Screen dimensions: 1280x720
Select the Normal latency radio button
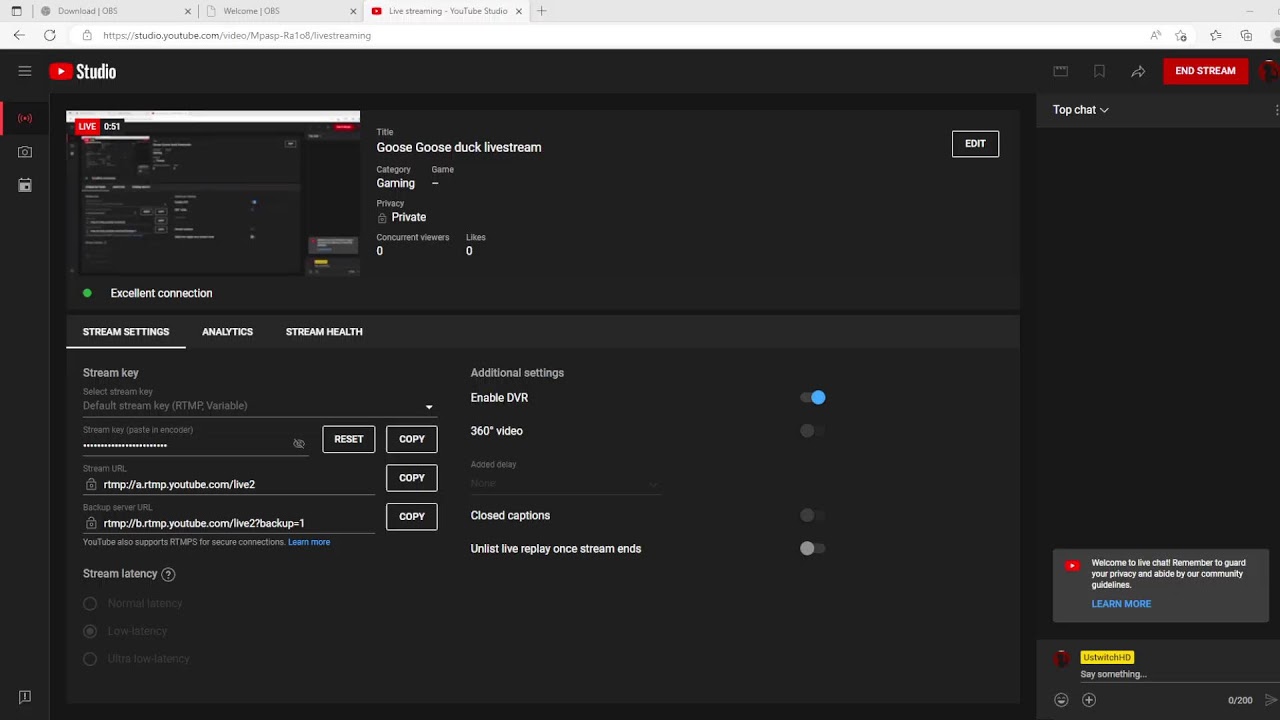point(90,603)
